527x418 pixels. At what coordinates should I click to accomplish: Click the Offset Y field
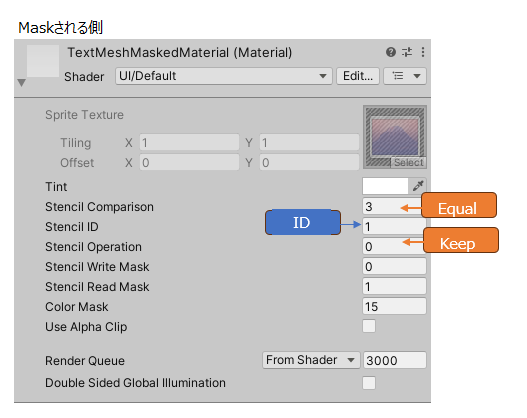(309, 163)
